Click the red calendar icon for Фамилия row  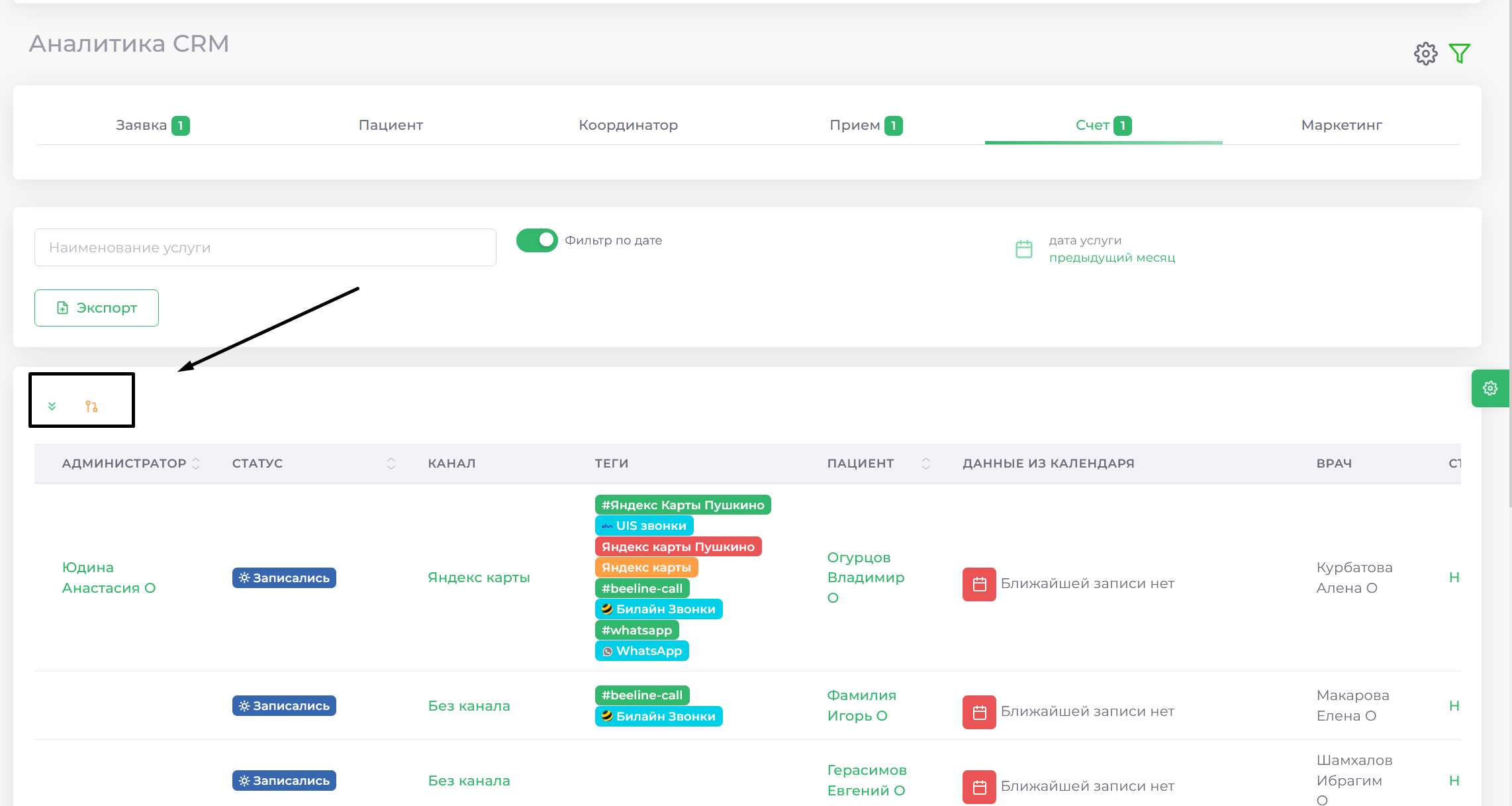click(x=978, y=709)
